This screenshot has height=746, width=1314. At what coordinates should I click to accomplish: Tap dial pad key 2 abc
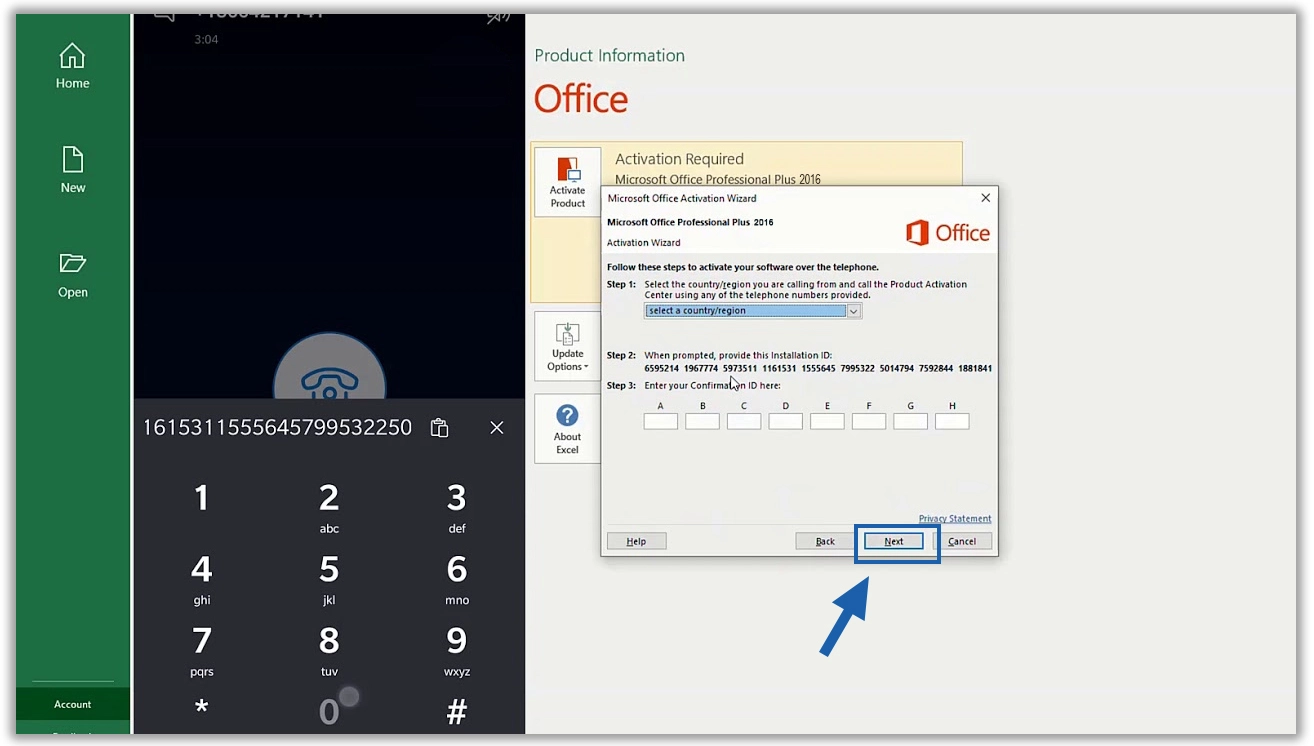(x=329, y=508)
